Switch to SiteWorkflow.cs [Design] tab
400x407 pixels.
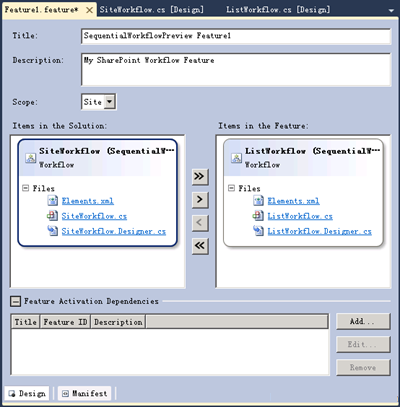151,10
